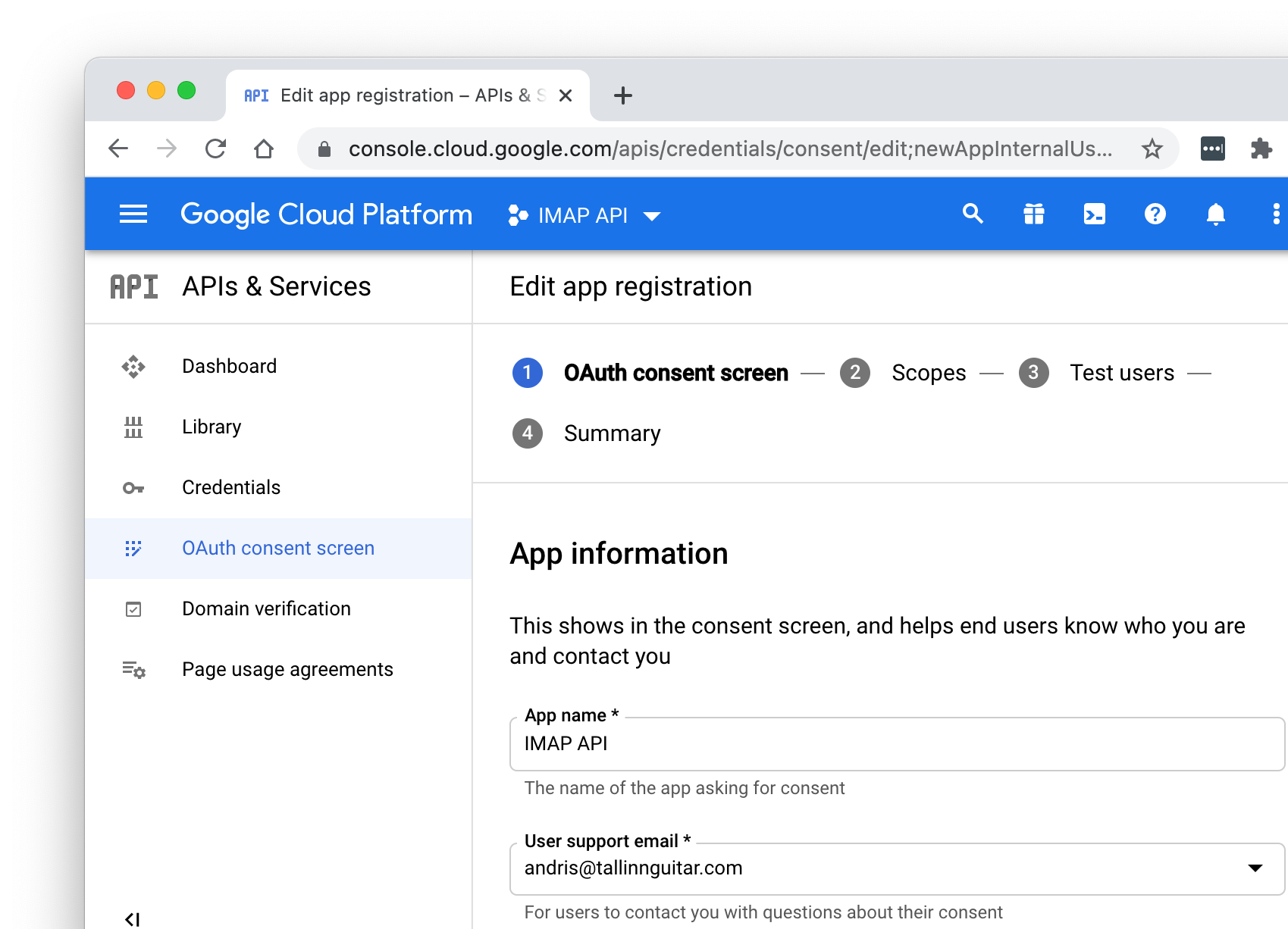
Task: Click the password manager extension icon
Action: (x=1213, y=149)
